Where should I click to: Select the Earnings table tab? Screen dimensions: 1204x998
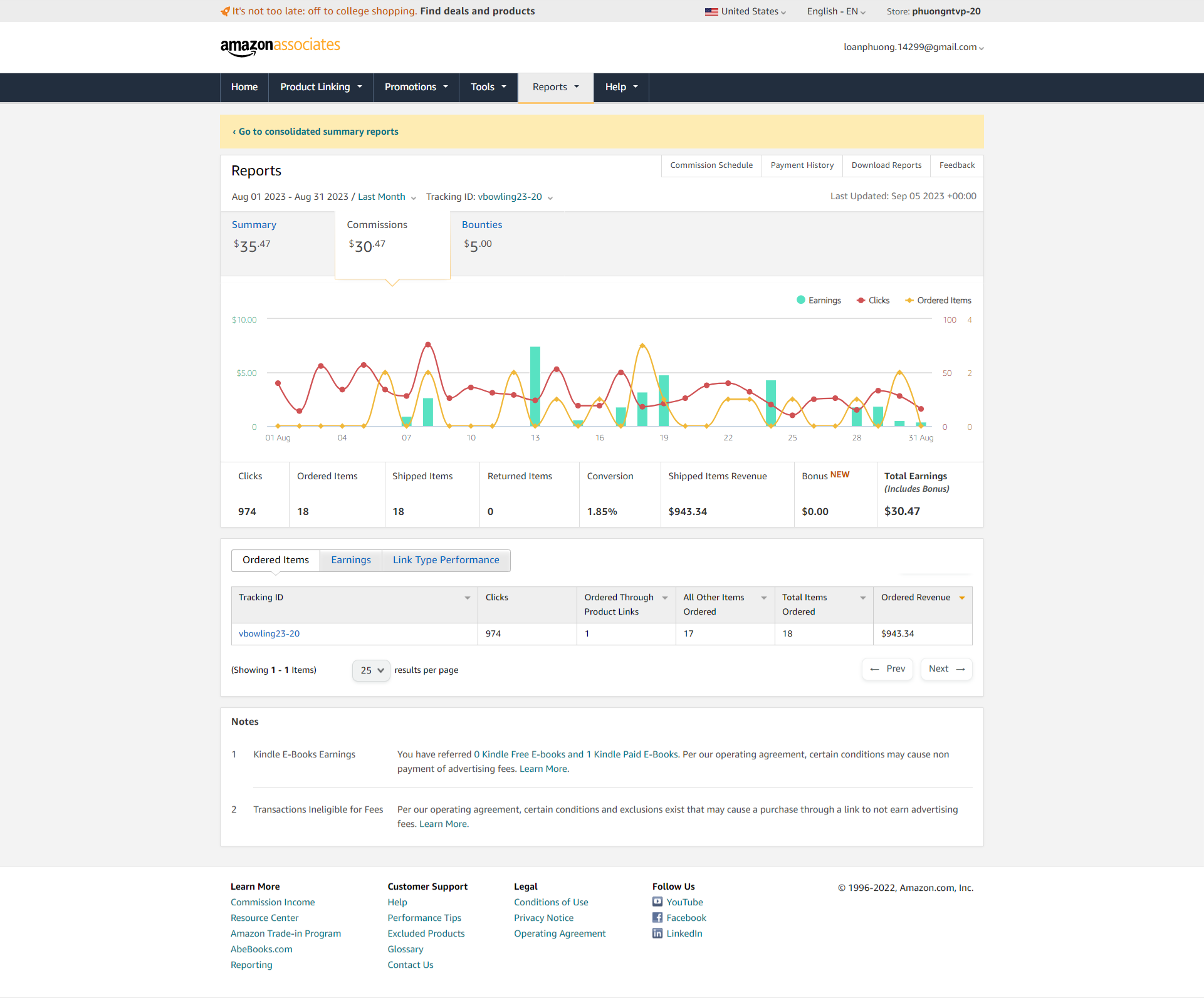click(351, 560)
